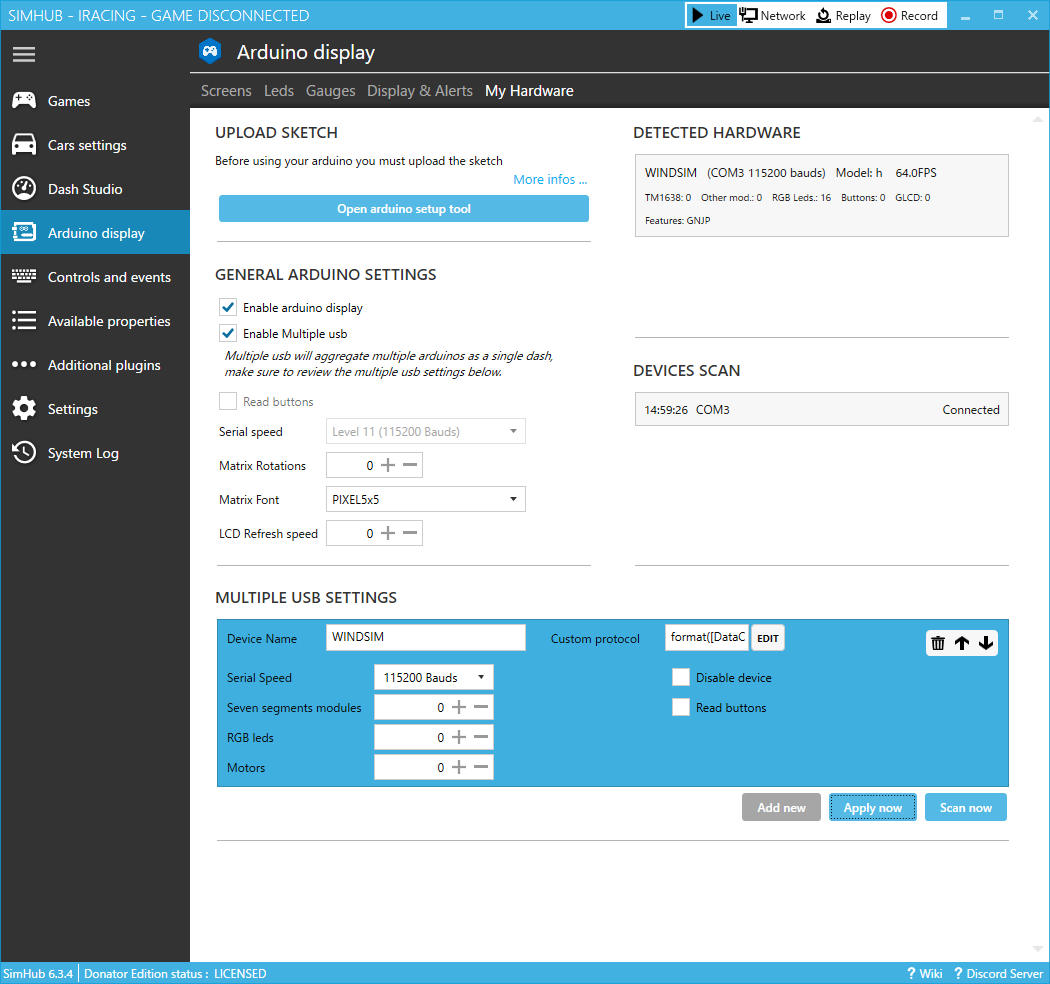Click scrollbar down arrow at bottom
Viewport: 1050px width, 984px height.
click(x=1037, y=948)
